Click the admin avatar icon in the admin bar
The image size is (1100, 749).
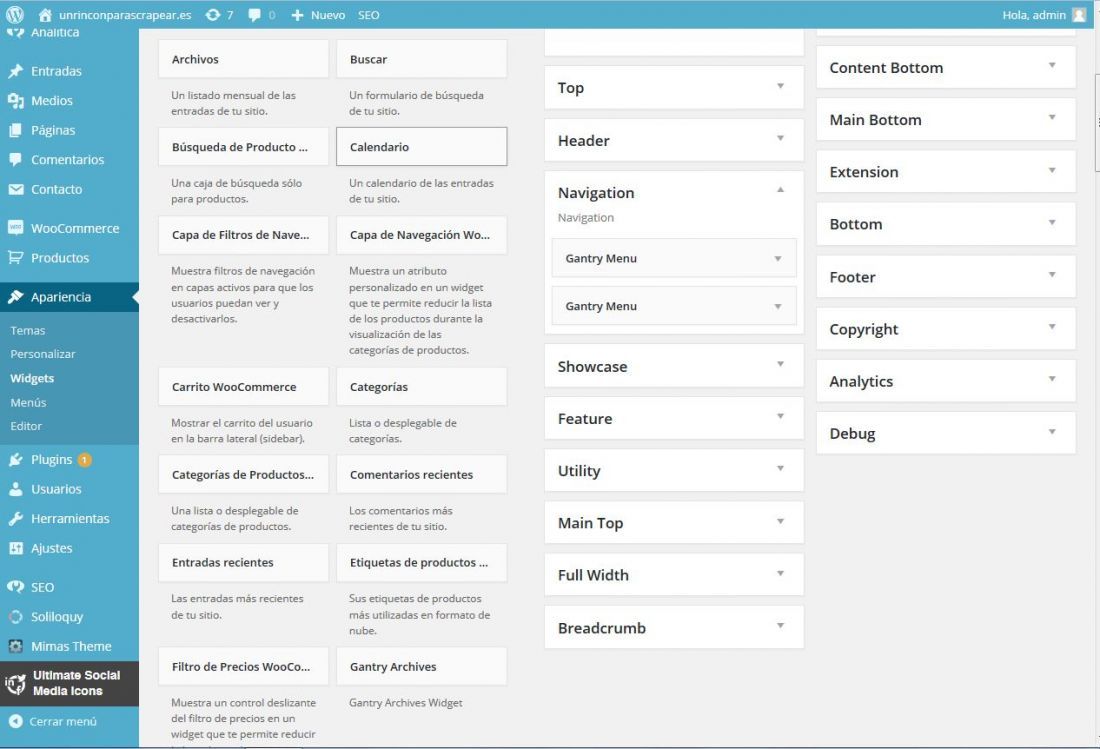(x=1079, y=15)
